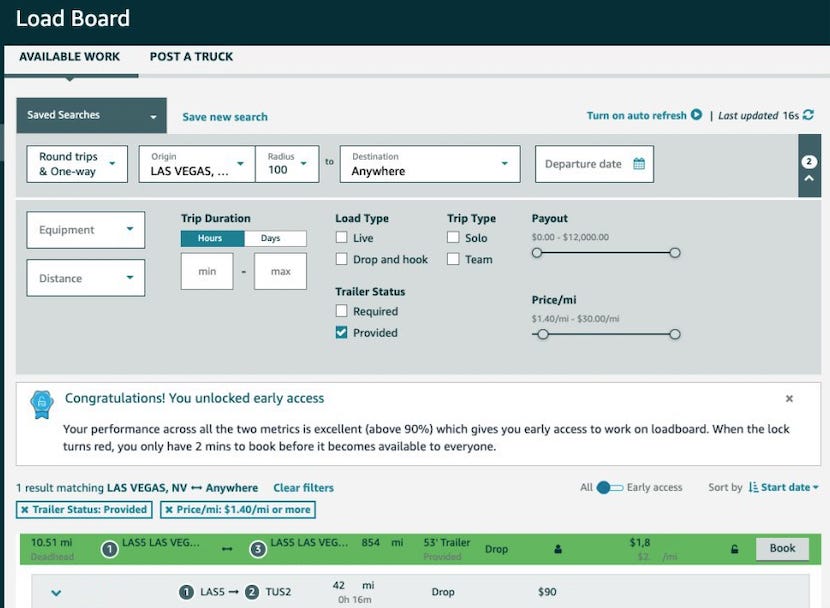830x608 pixels.
Task: Click the 854 mi distance value
Action: (x=382, y=542)
